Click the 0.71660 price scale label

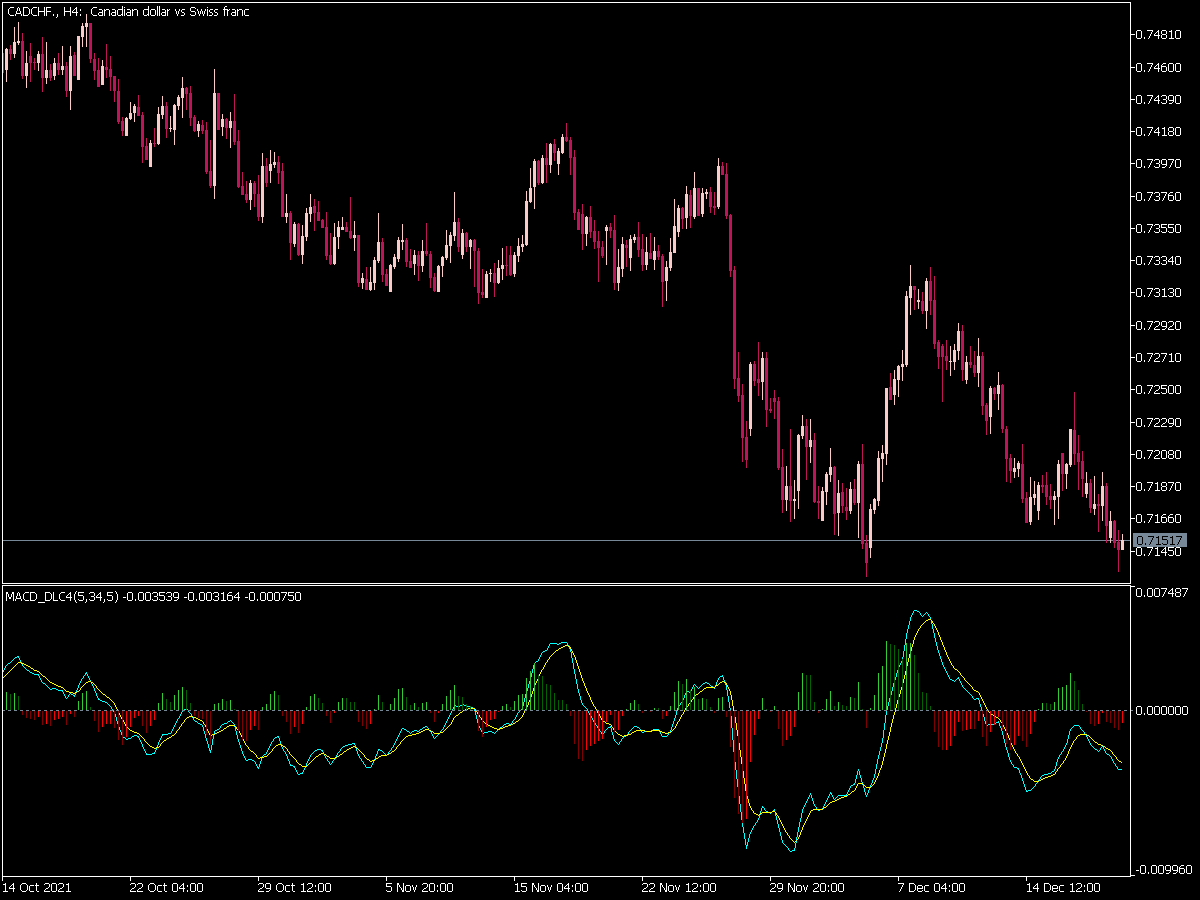coord(1161,518)
